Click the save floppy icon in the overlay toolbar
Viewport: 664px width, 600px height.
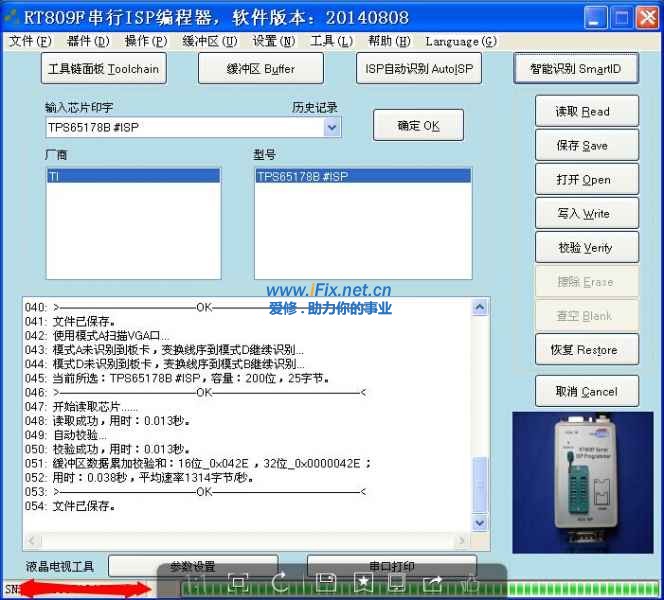[x=325, y=581]
